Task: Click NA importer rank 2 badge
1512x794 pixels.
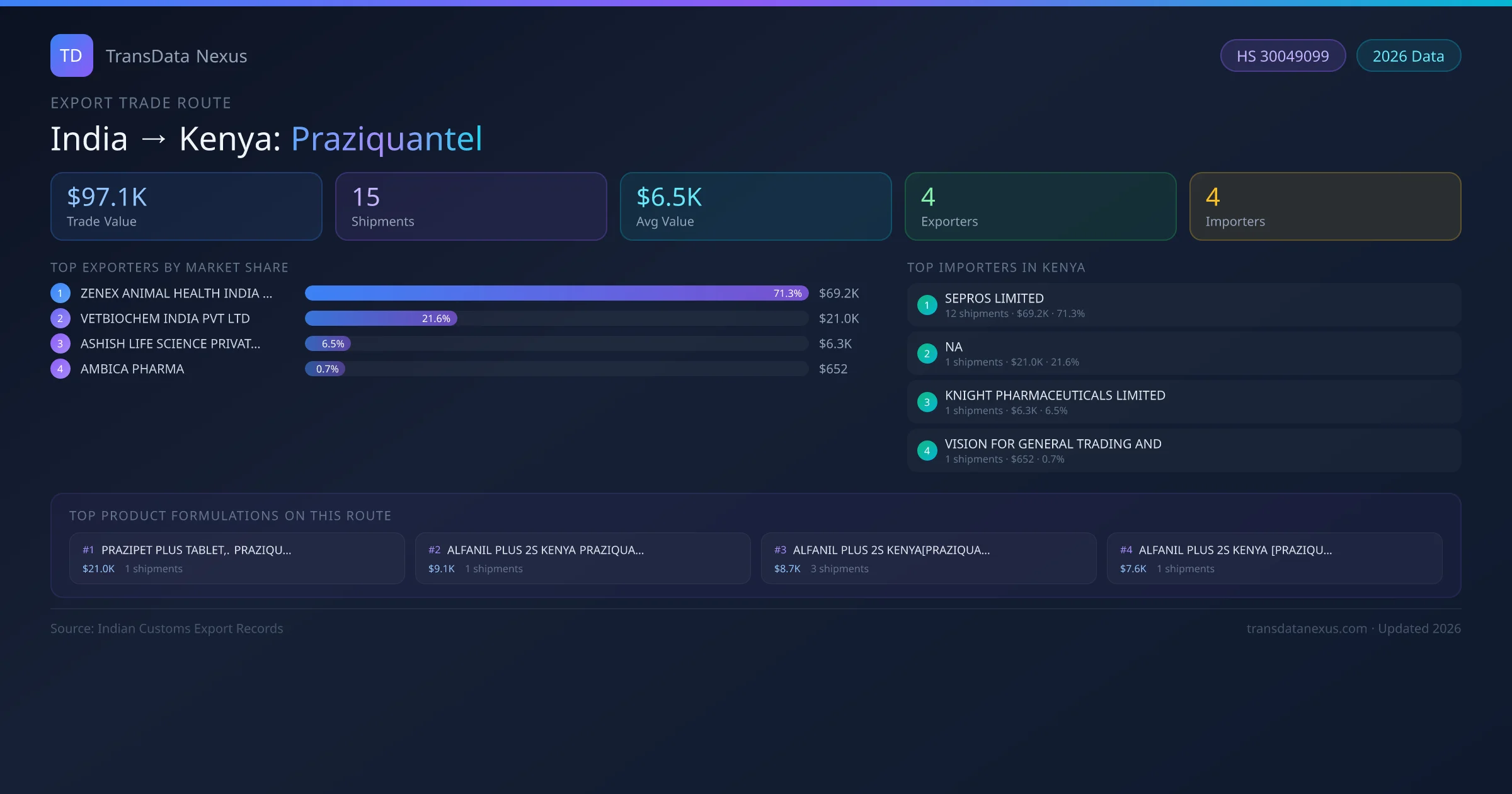Action: [x=927, y=354]
